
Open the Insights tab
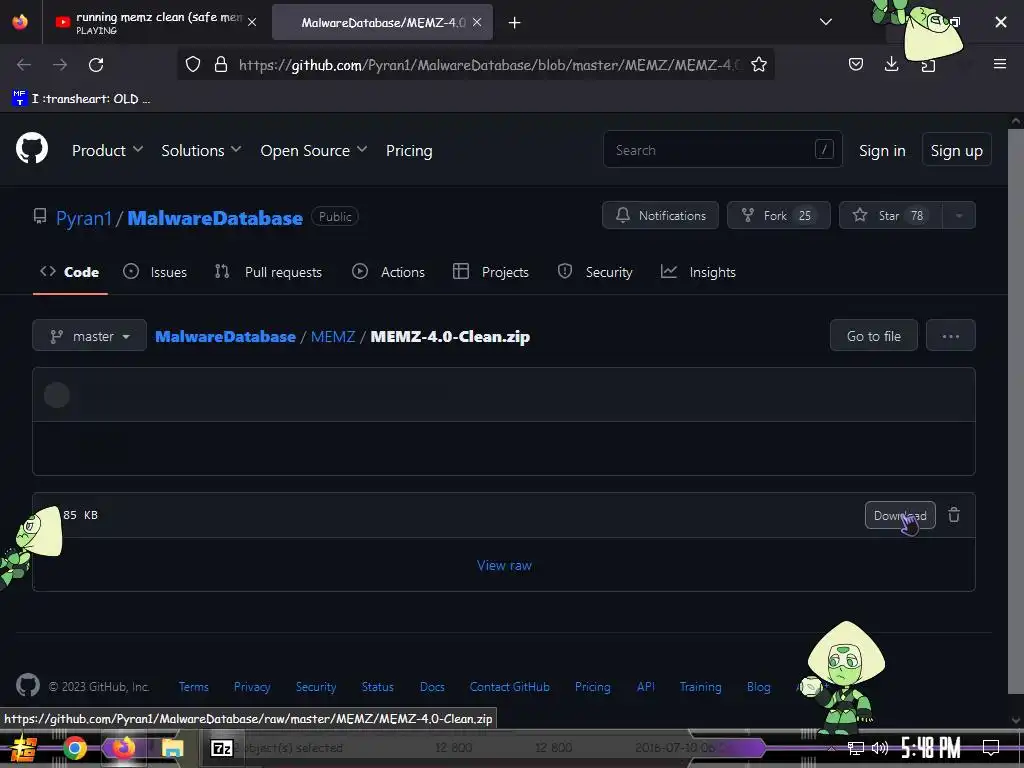(x=698, y=272)
